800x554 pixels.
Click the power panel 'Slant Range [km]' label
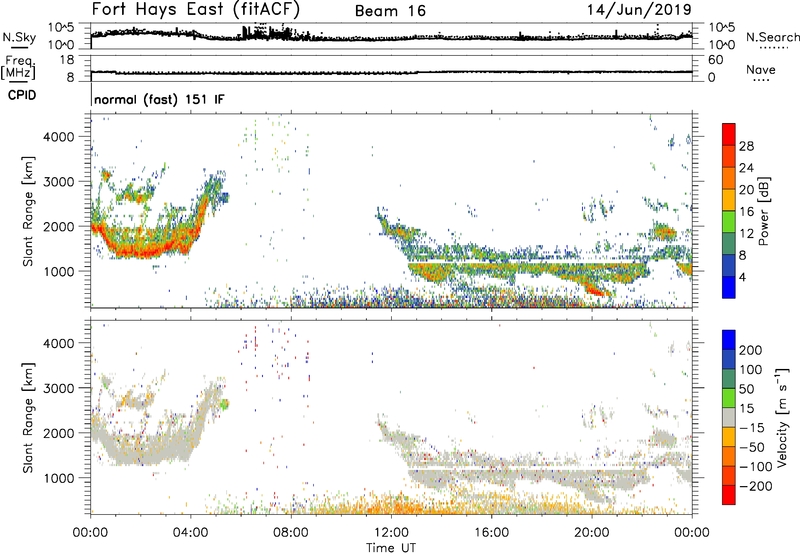tap(28, 211)
